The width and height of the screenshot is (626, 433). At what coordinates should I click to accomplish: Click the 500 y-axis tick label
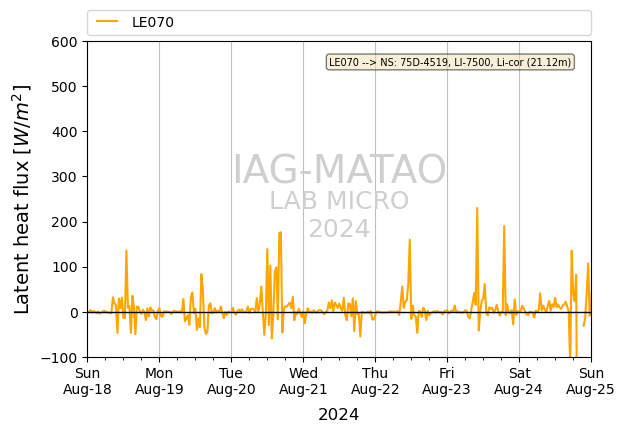(64, 87)
